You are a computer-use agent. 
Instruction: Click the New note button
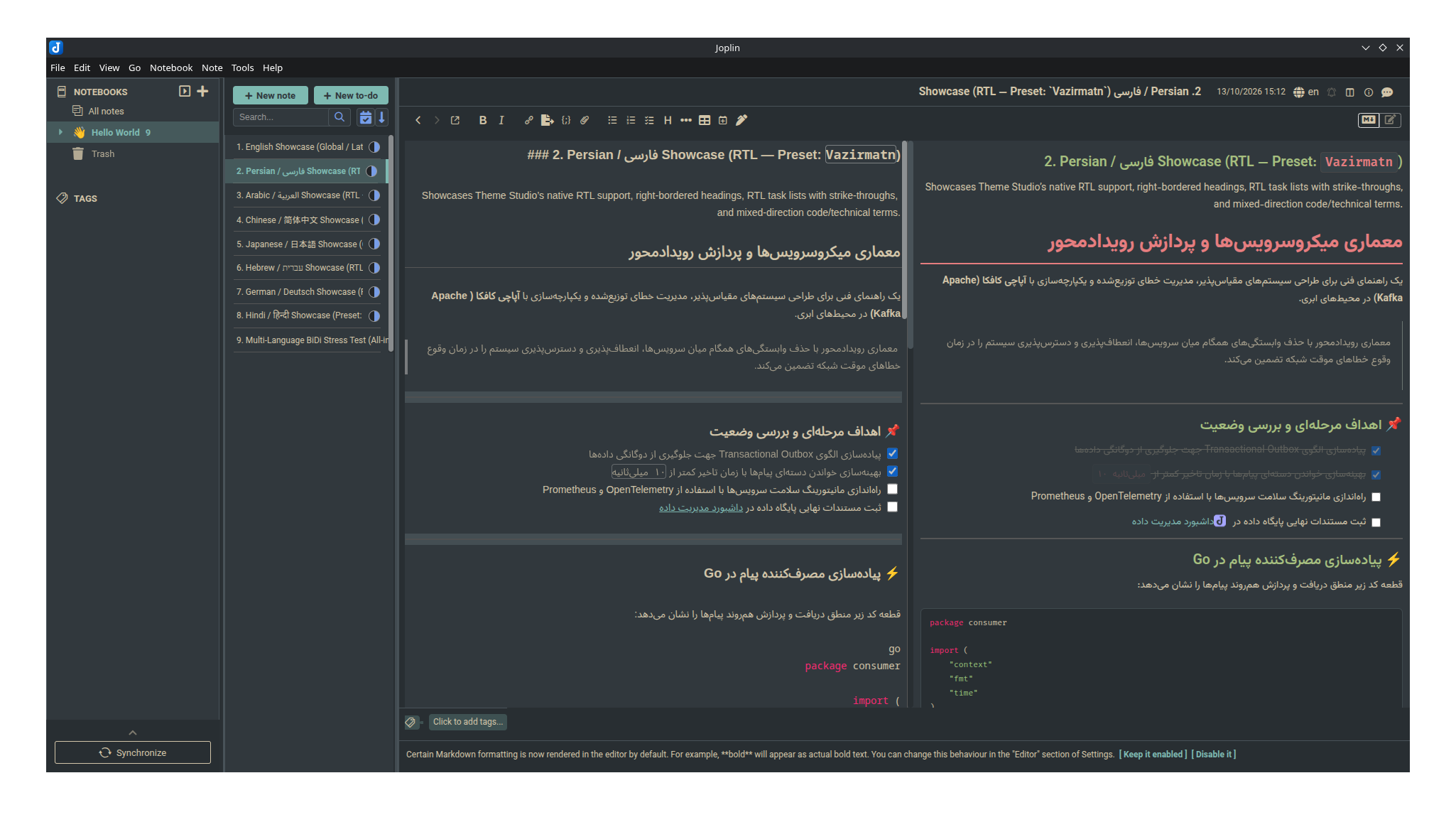point(270,95)
